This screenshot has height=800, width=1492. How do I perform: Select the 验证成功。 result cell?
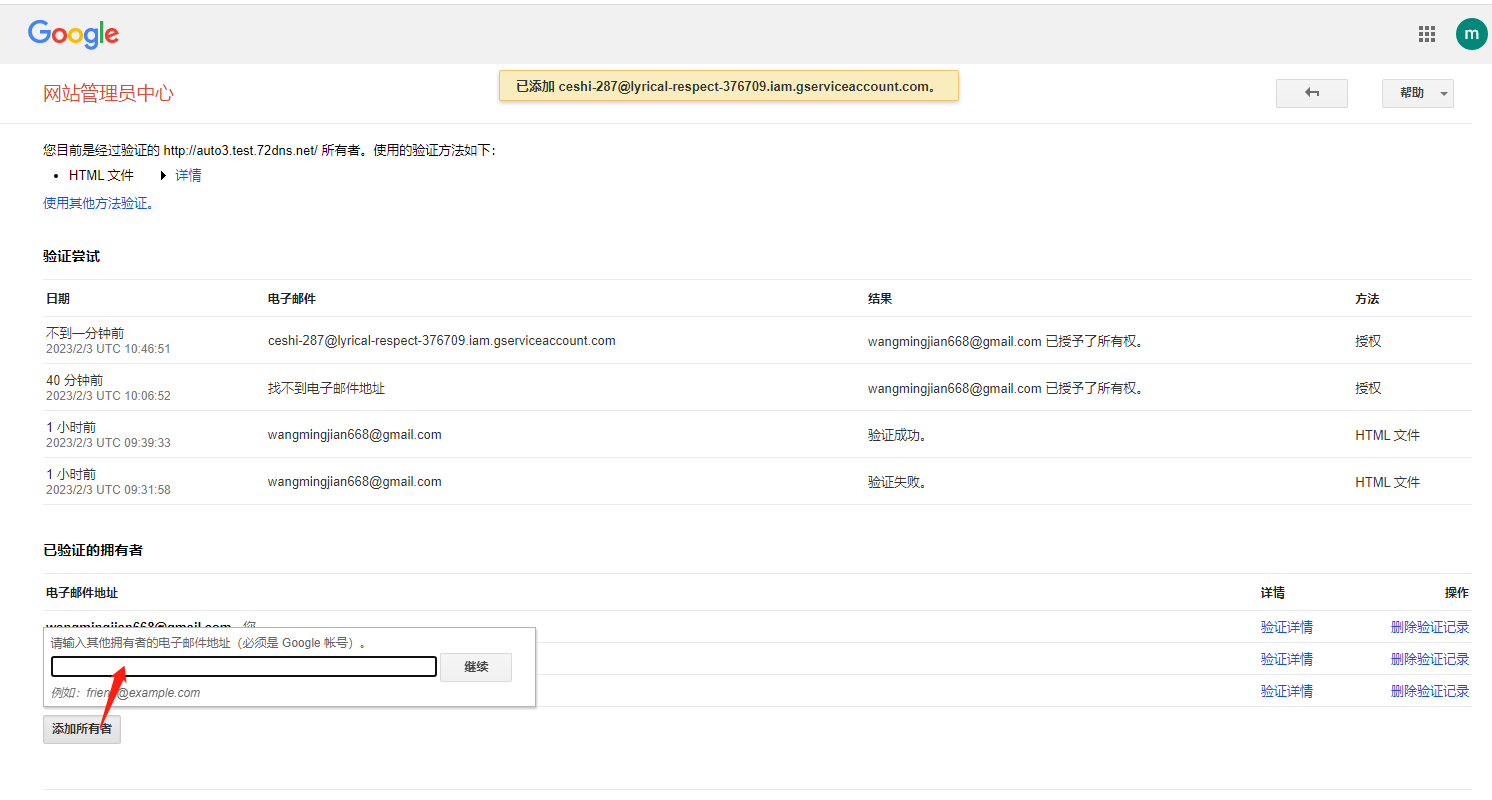tap(897, 435)
